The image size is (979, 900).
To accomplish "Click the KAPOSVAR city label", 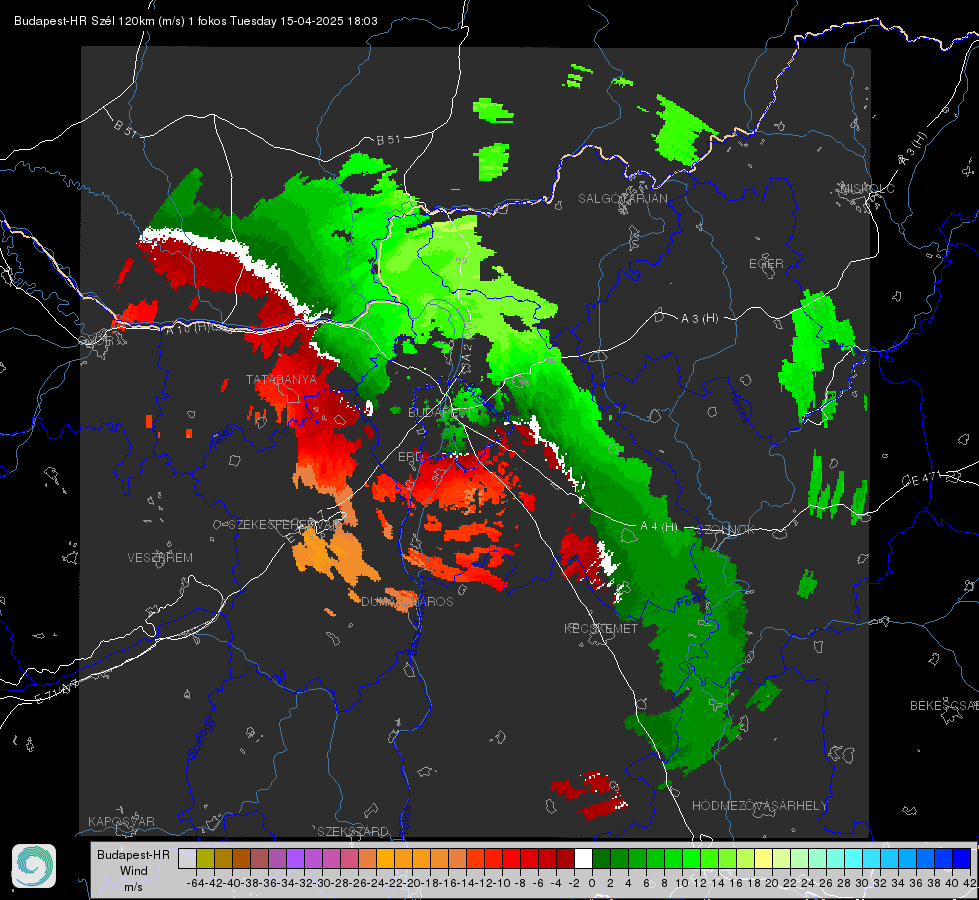I will pyautogui.click(x=121, y=821).
